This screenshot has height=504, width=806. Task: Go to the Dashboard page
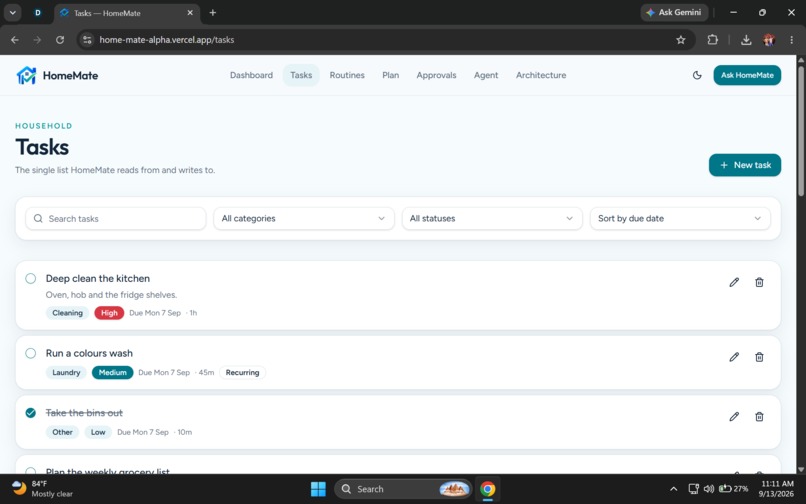coord(251,75)
